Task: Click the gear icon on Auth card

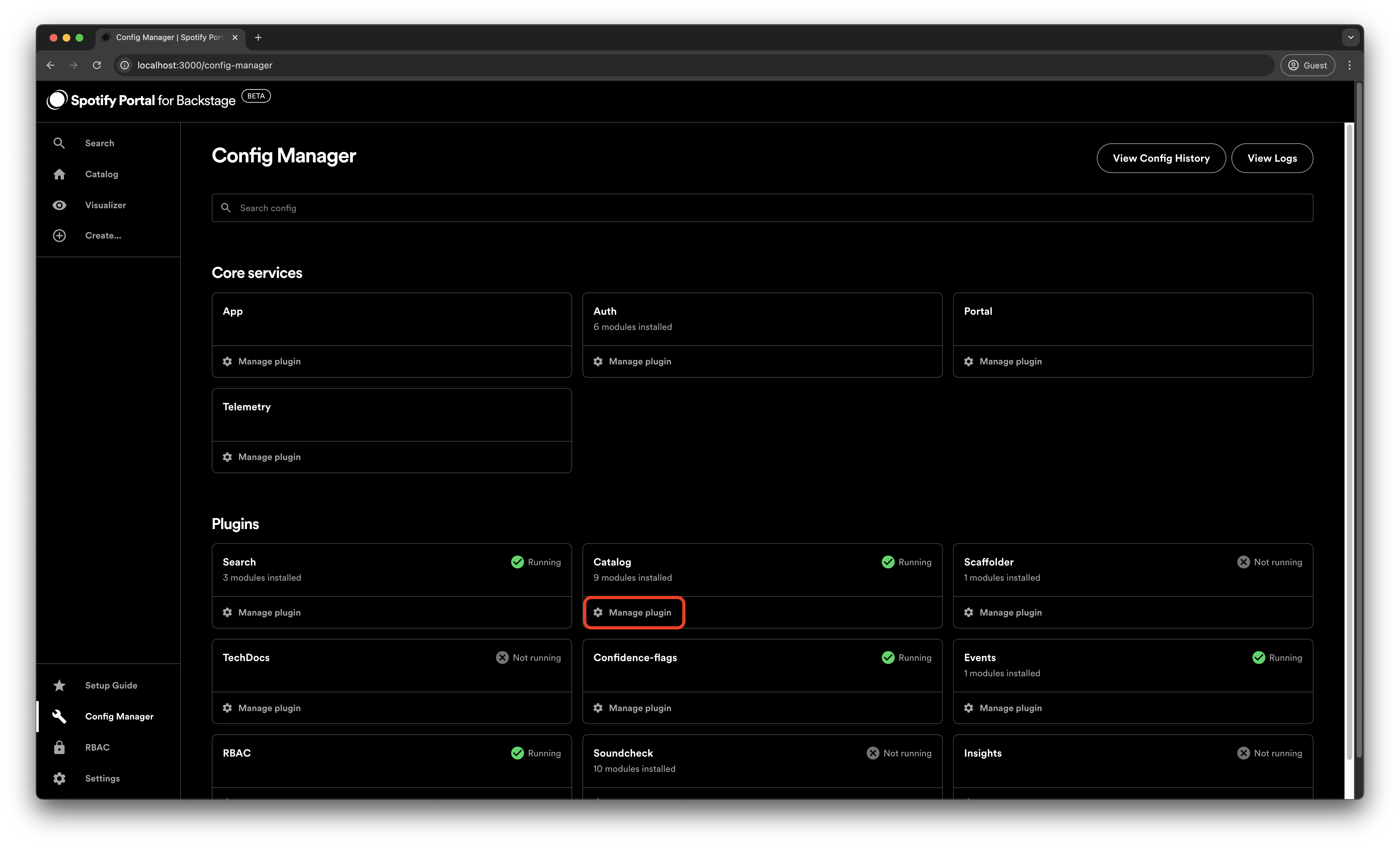Action: click(x=598, y=361)
